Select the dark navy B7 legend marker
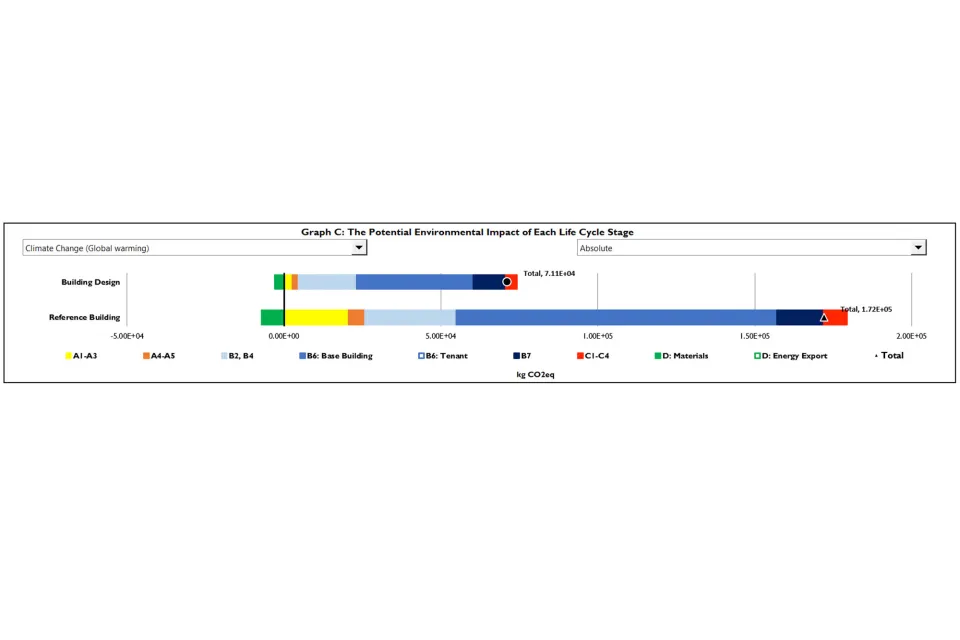Screen dimensions: 960x640 (515, 356)
